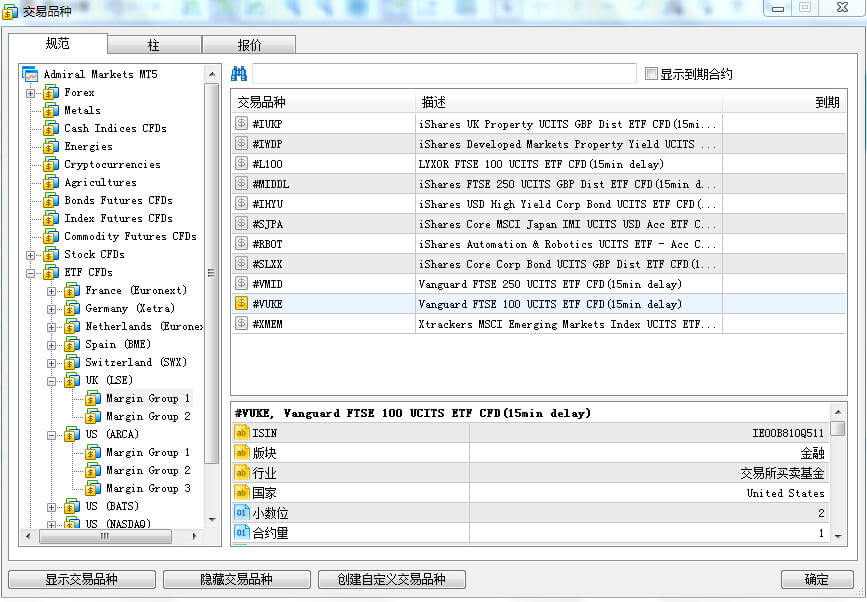Collapse the ETF CFDs tree node
This screenshot has width=867, height=602.
click(30, 273)
